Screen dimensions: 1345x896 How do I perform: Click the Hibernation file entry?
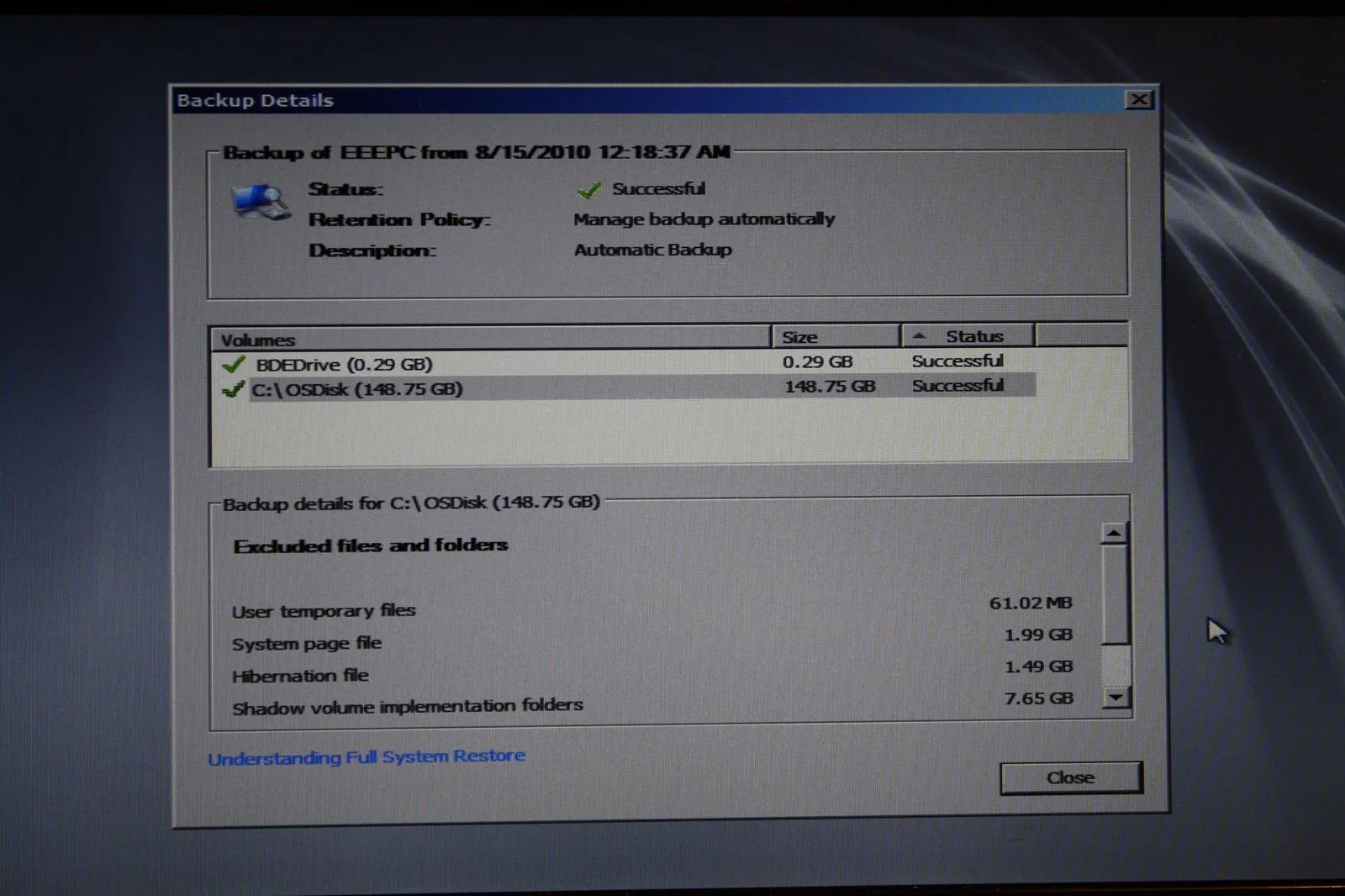pos(300,676)
